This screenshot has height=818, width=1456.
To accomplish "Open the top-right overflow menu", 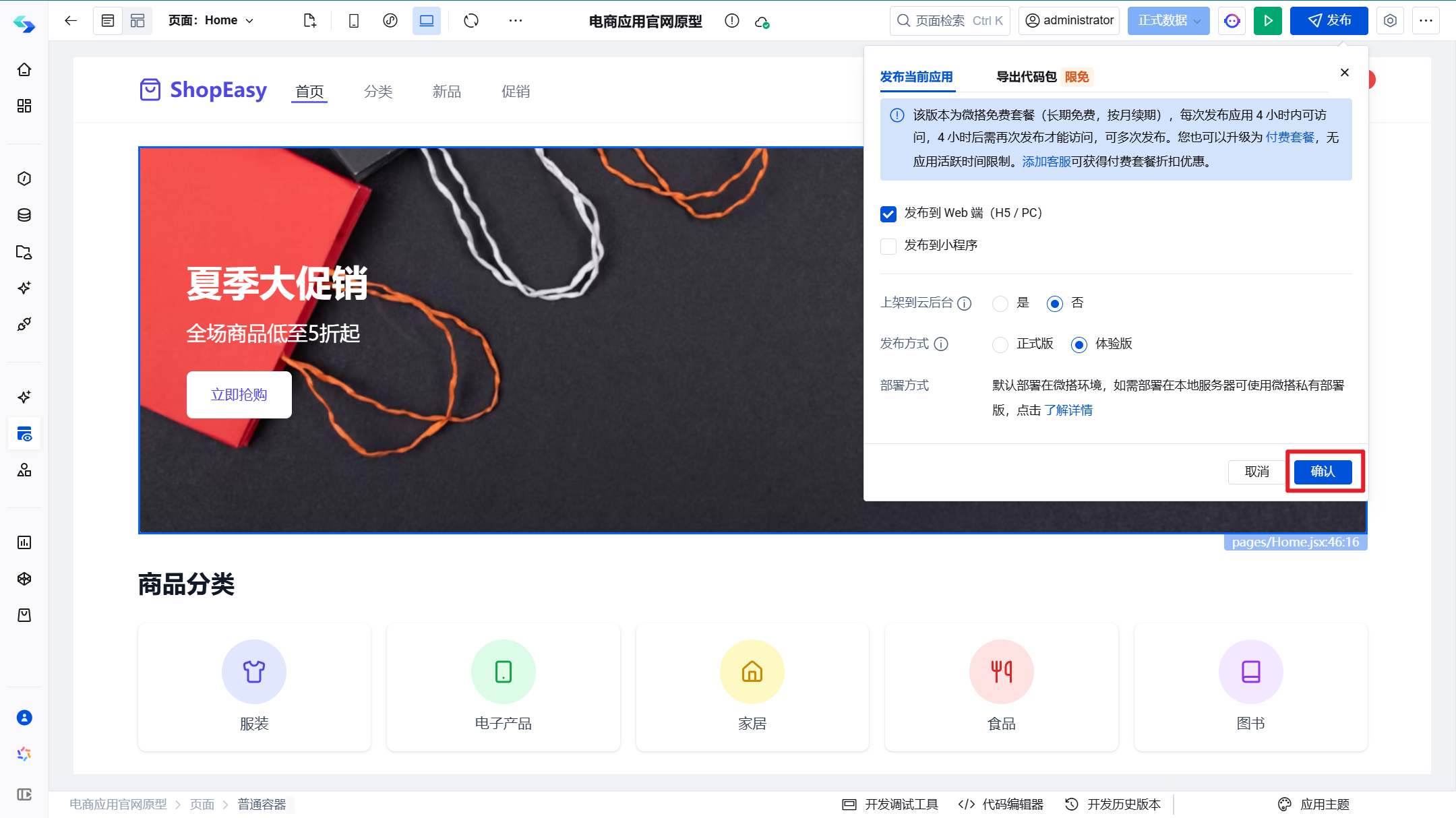I will 1426,21.
